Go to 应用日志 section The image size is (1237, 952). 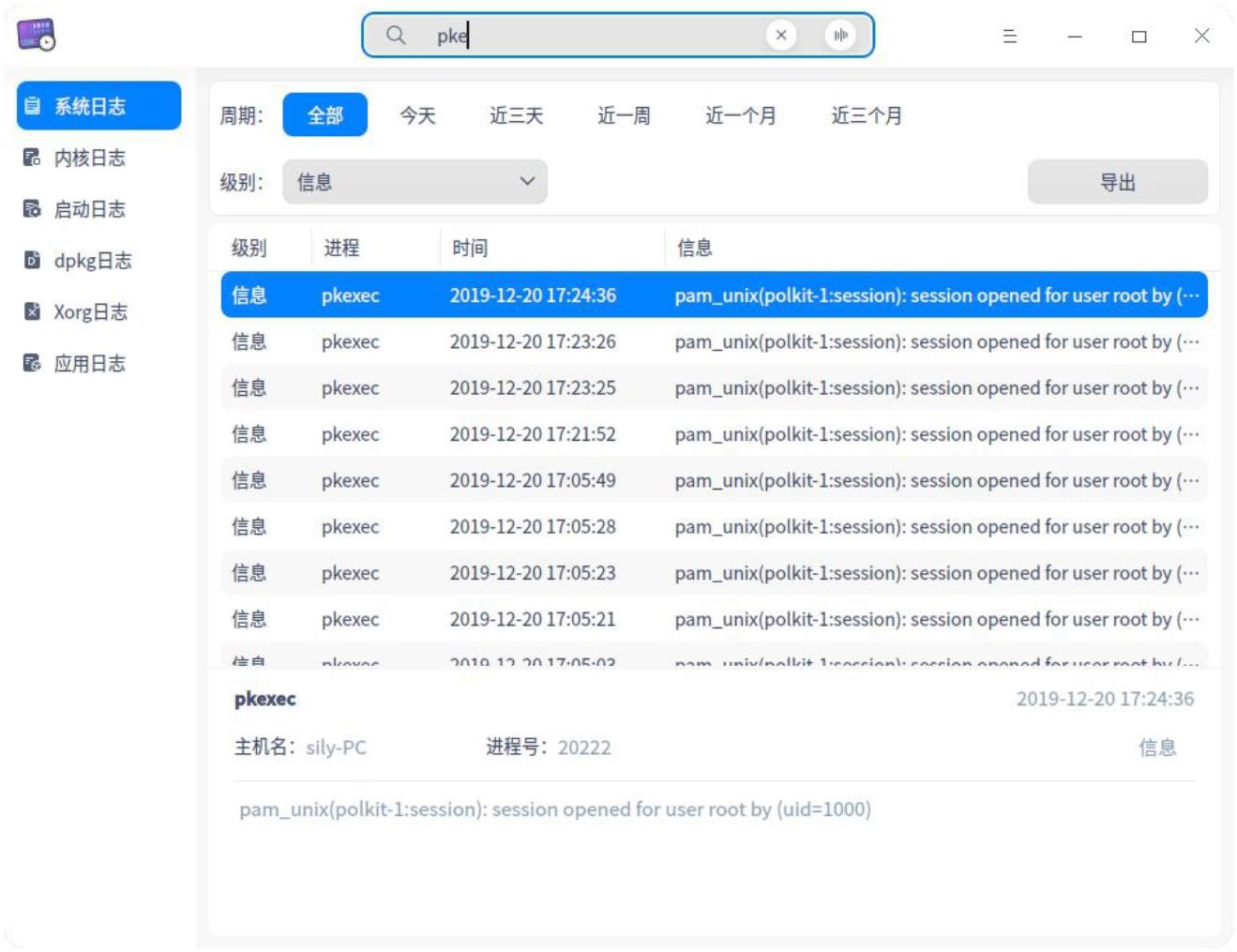(98, 363)
